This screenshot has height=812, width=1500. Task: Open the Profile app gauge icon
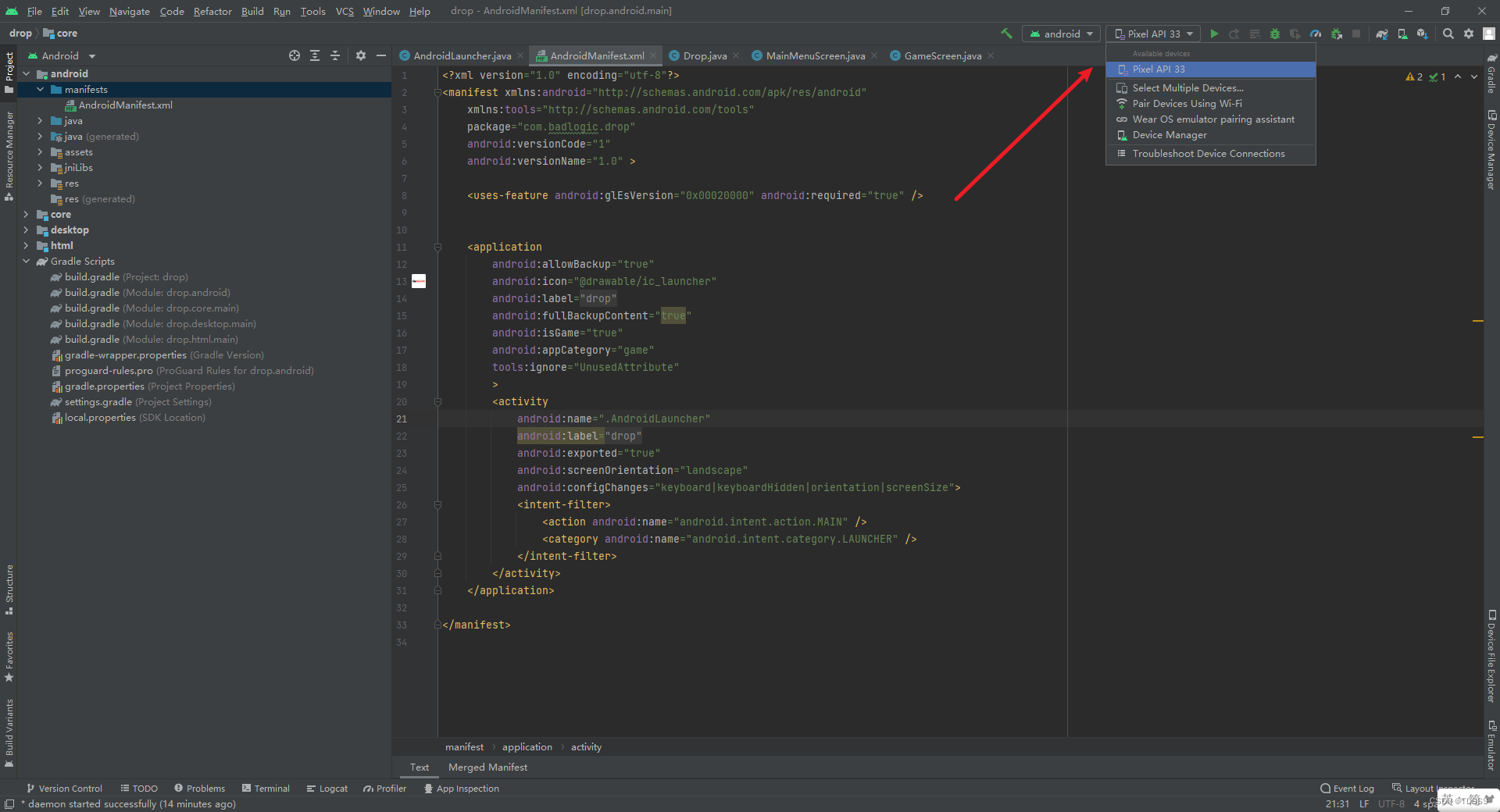(x=1316, y=34)
